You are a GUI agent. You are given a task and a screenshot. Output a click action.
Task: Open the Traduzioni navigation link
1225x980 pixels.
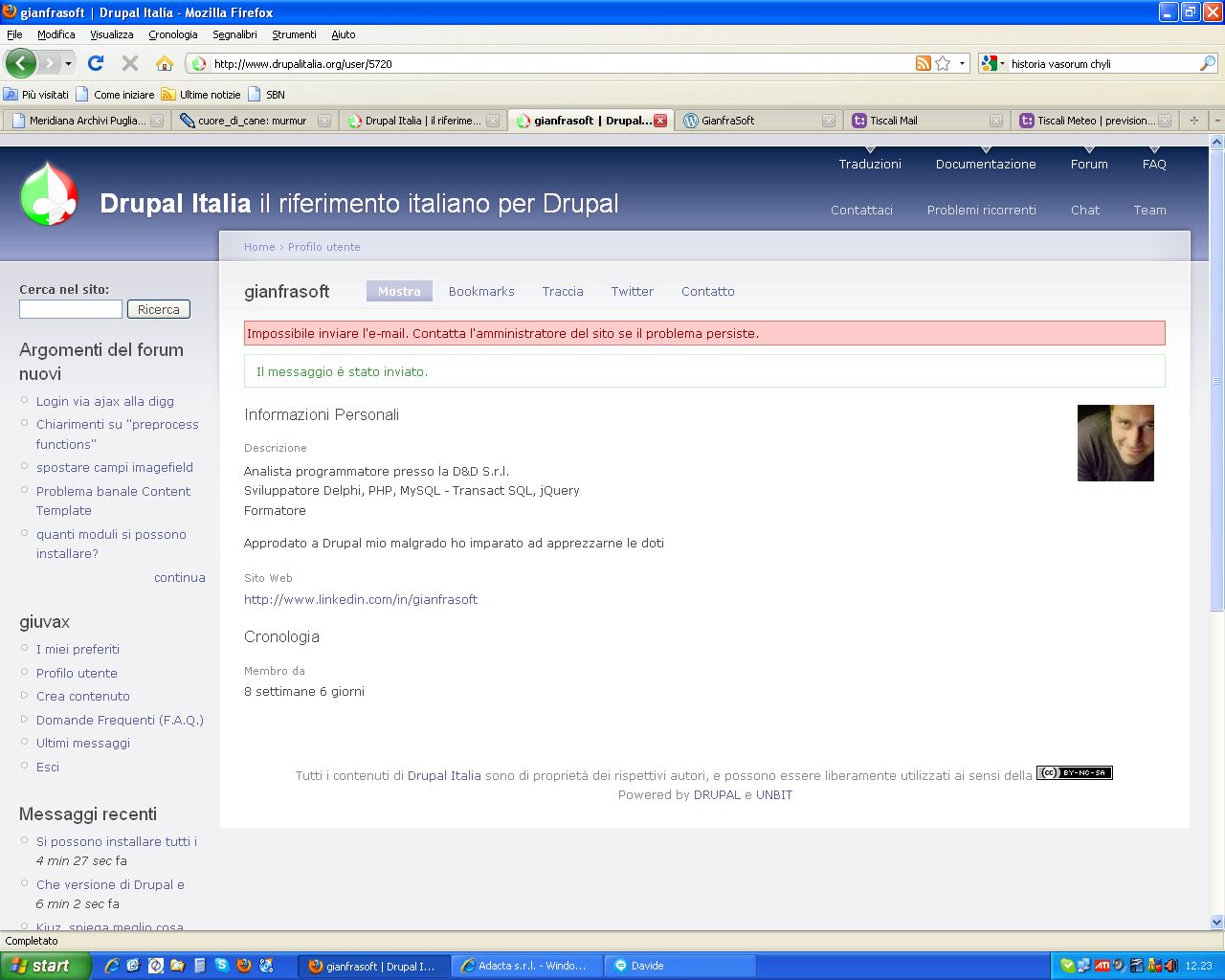click(x=870, y=164)
